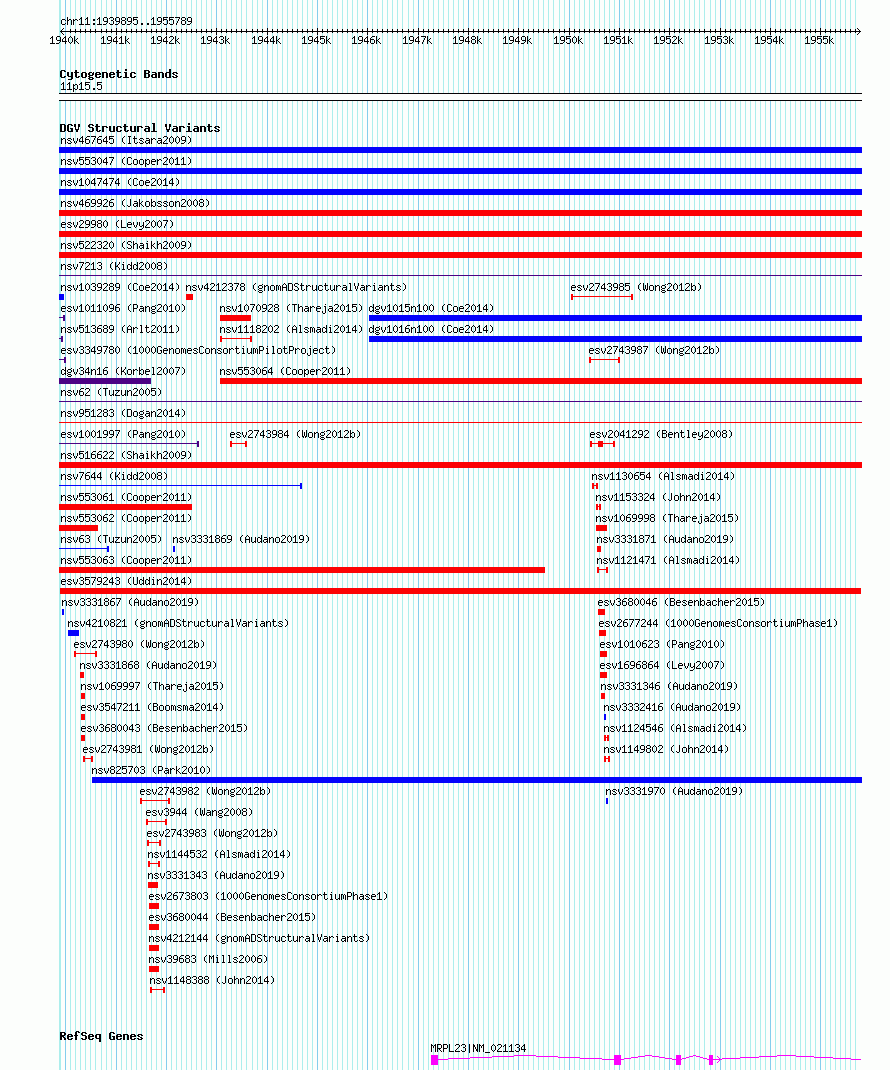The image size is (890, 1070).
Task: Click the nsv7213 (Kidd2008) label
Action: click(x=113, y=266)
